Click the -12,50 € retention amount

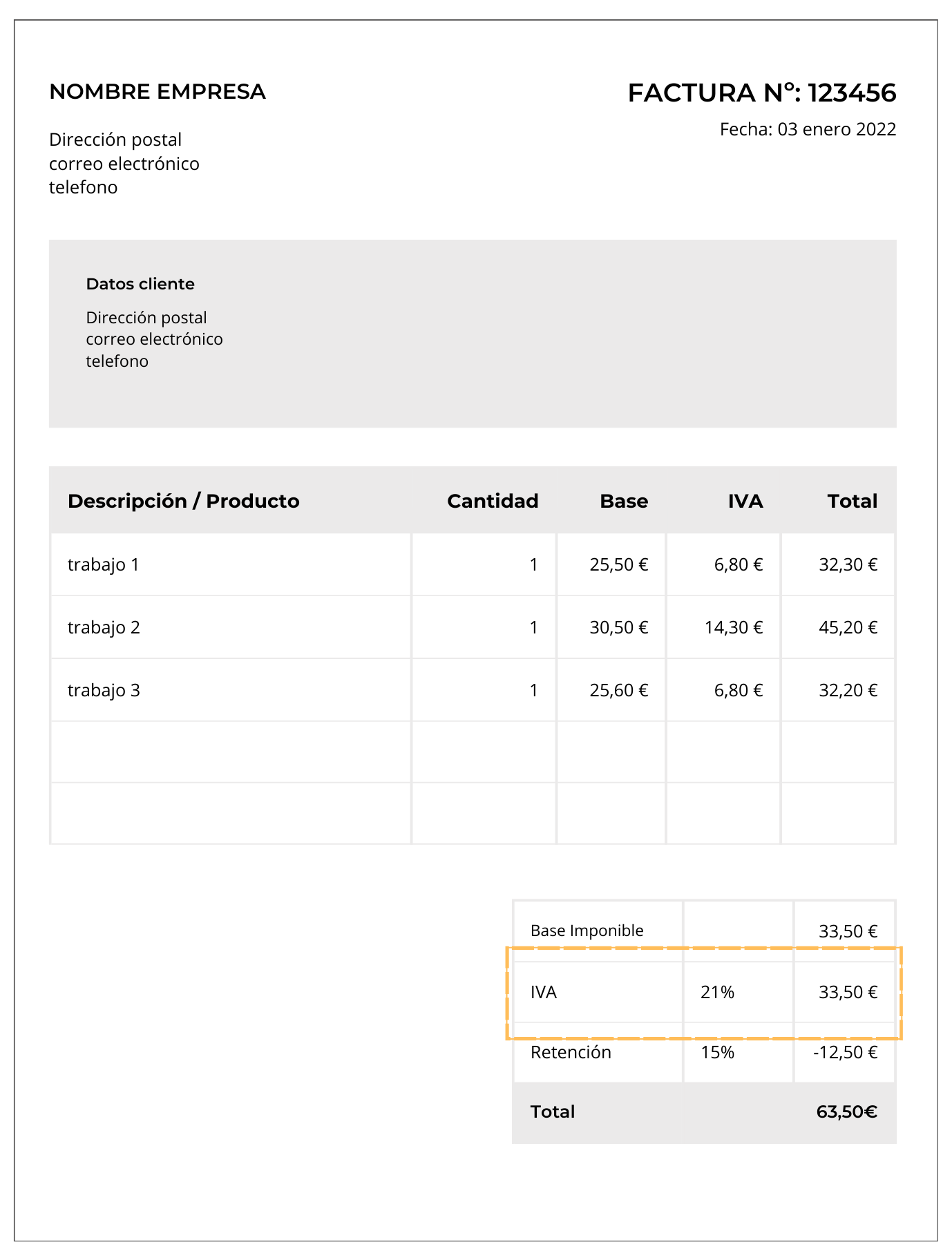[x=845, y=1053]
